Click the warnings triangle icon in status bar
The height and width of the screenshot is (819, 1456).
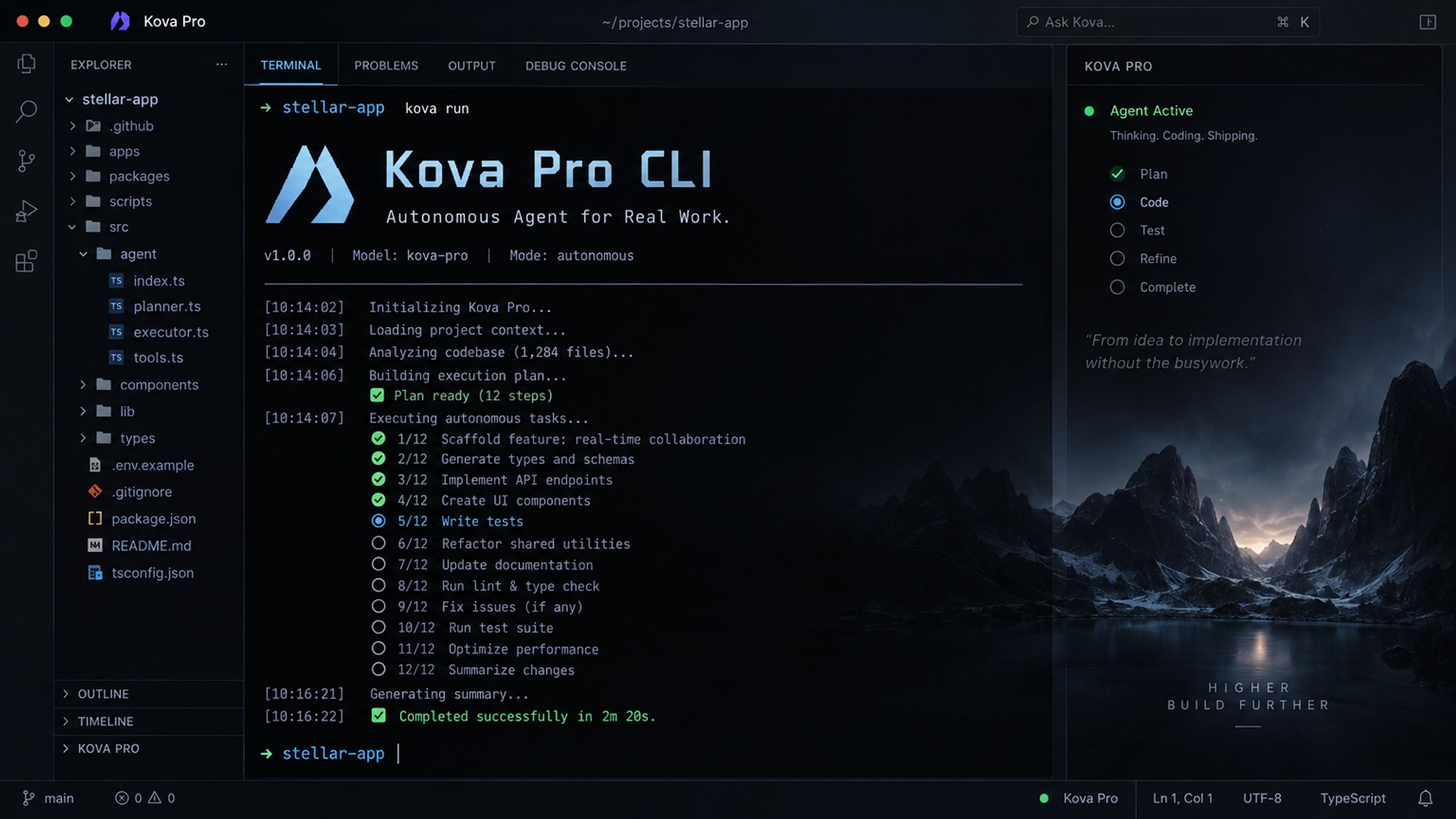click(155, 798)
